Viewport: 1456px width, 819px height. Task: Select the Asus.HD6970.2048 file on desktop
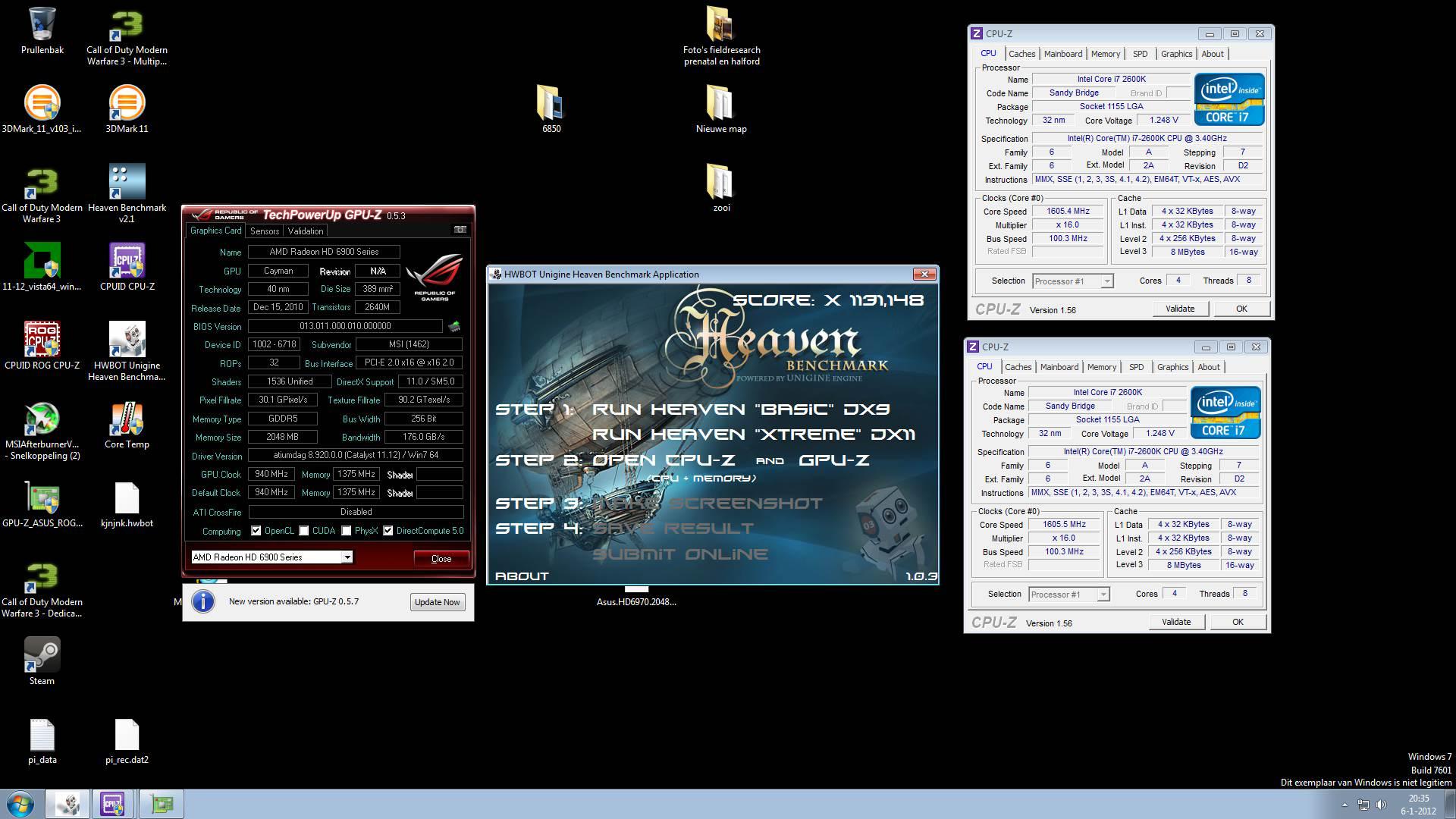click(x=636, y=596)
